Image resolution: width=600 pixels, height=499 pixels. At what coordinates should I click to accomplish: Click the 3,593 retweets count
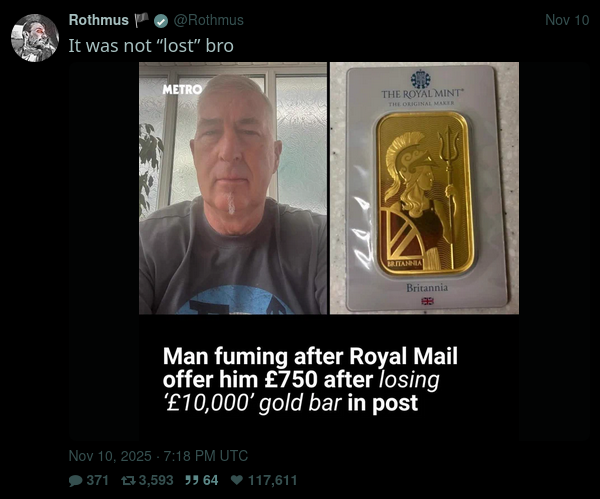[156, 480]
